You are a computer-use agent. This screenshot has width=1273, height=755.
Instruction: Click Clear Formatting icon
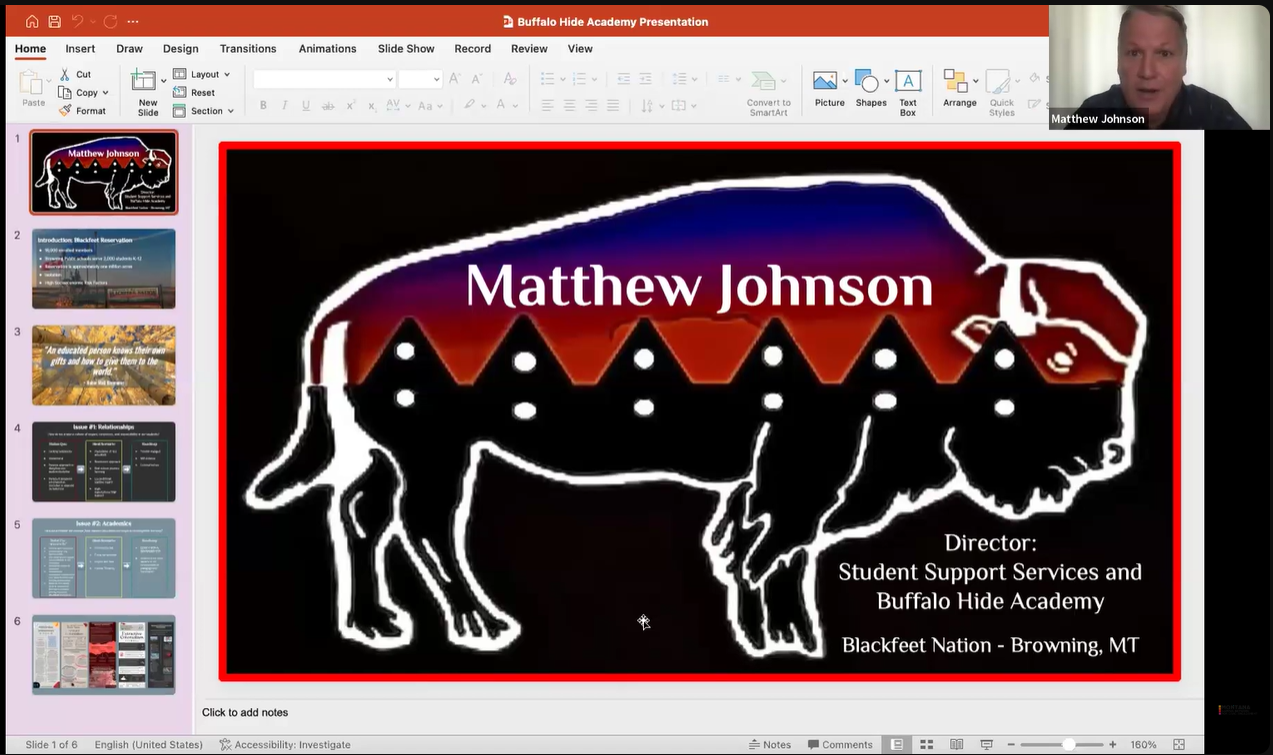click(x=509, y=79)
